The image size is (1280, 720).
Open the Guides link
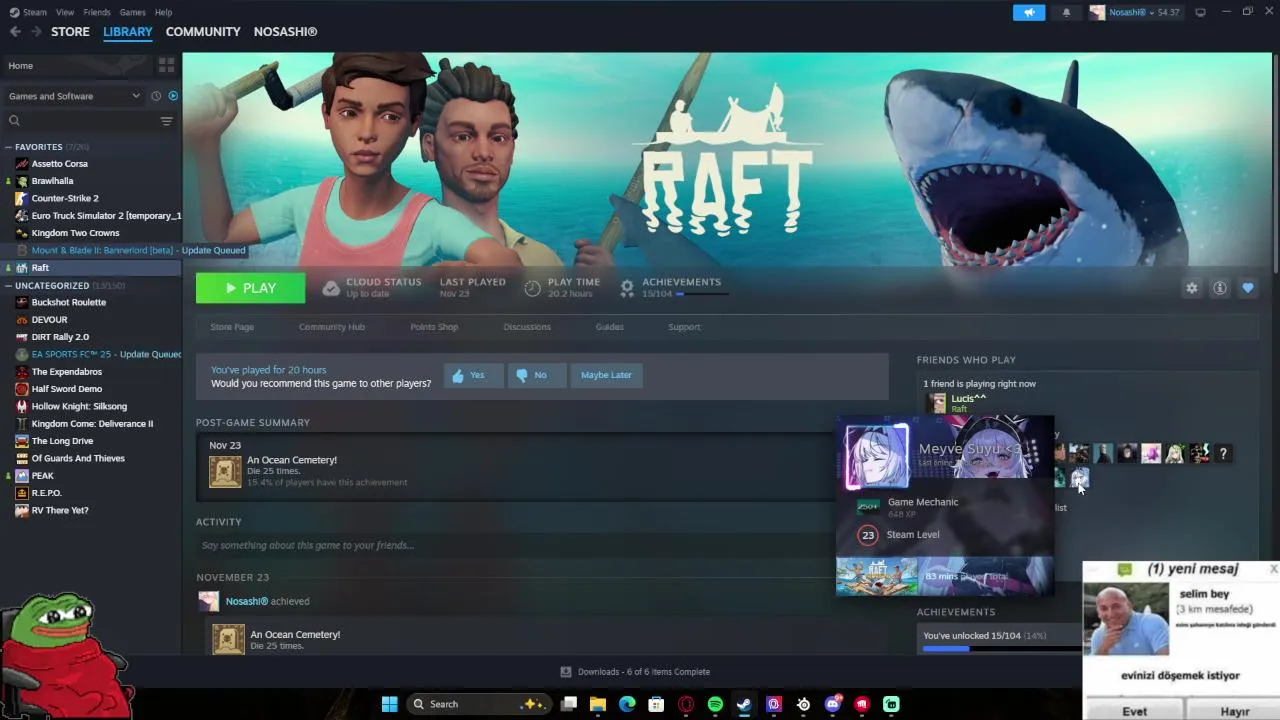[x=609, y=327]
